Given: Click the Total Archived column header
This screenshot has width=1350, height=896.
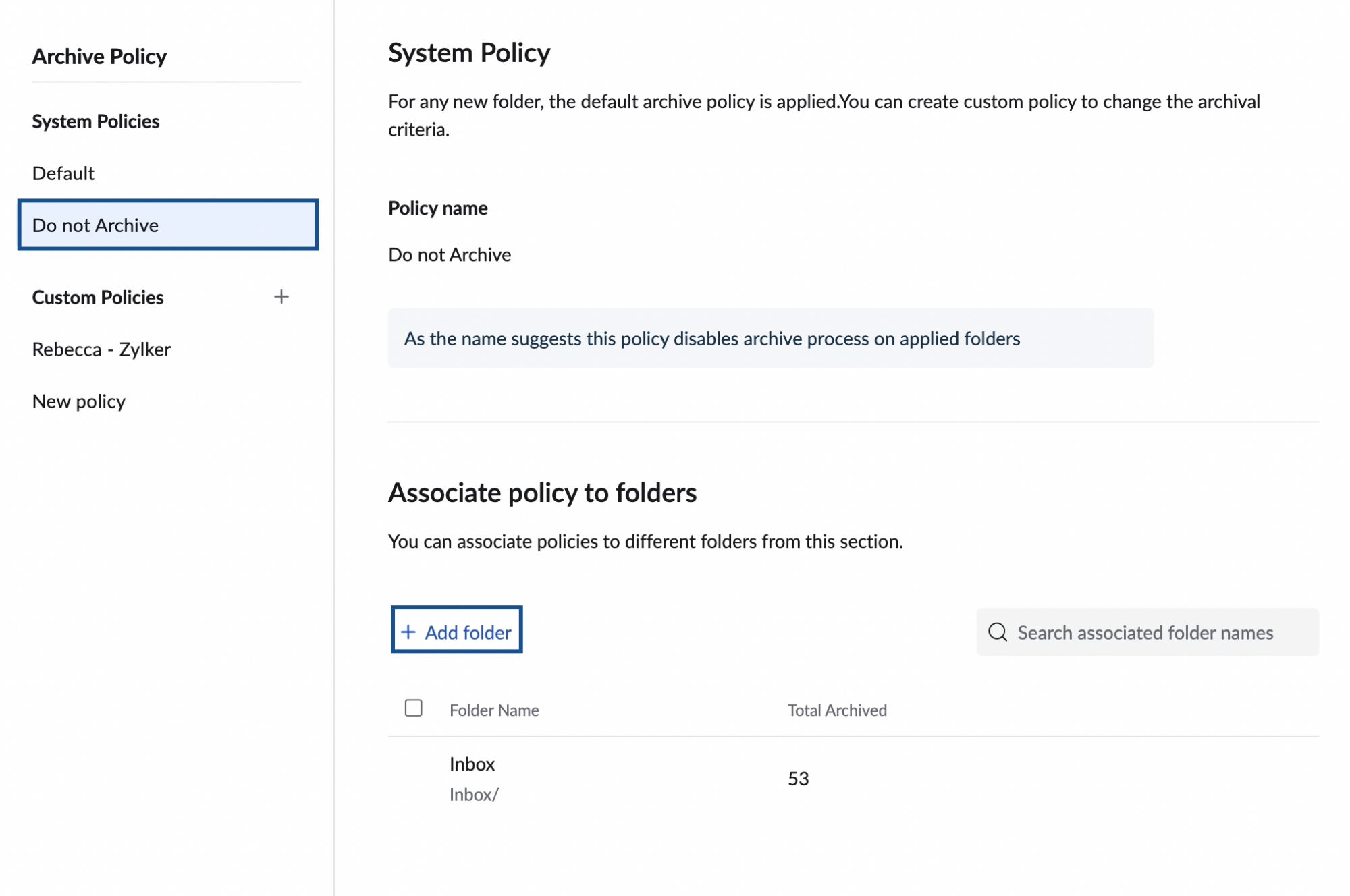Looking at the screenshot, I should coord(836,710).
